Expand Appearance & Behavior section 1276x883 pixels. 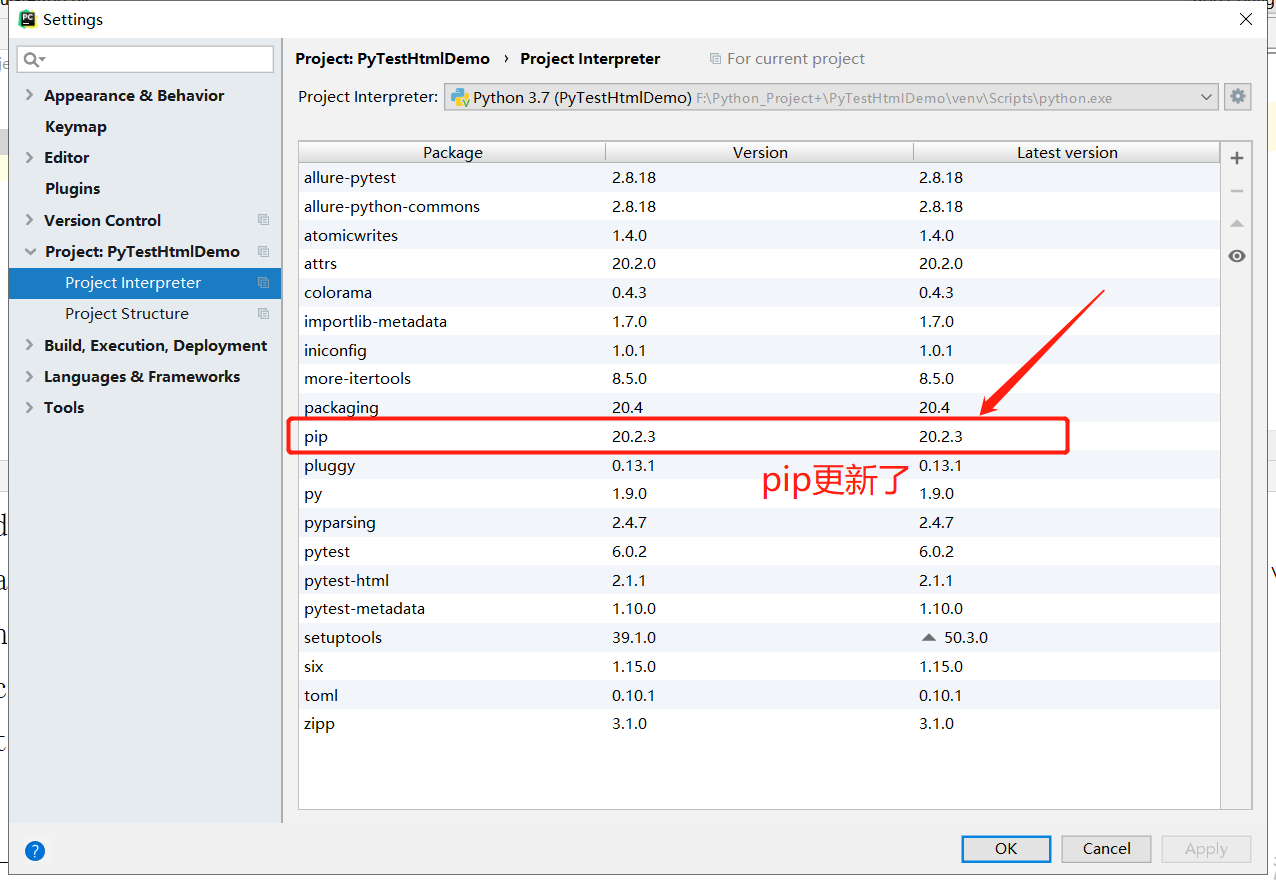coord(29,95)
